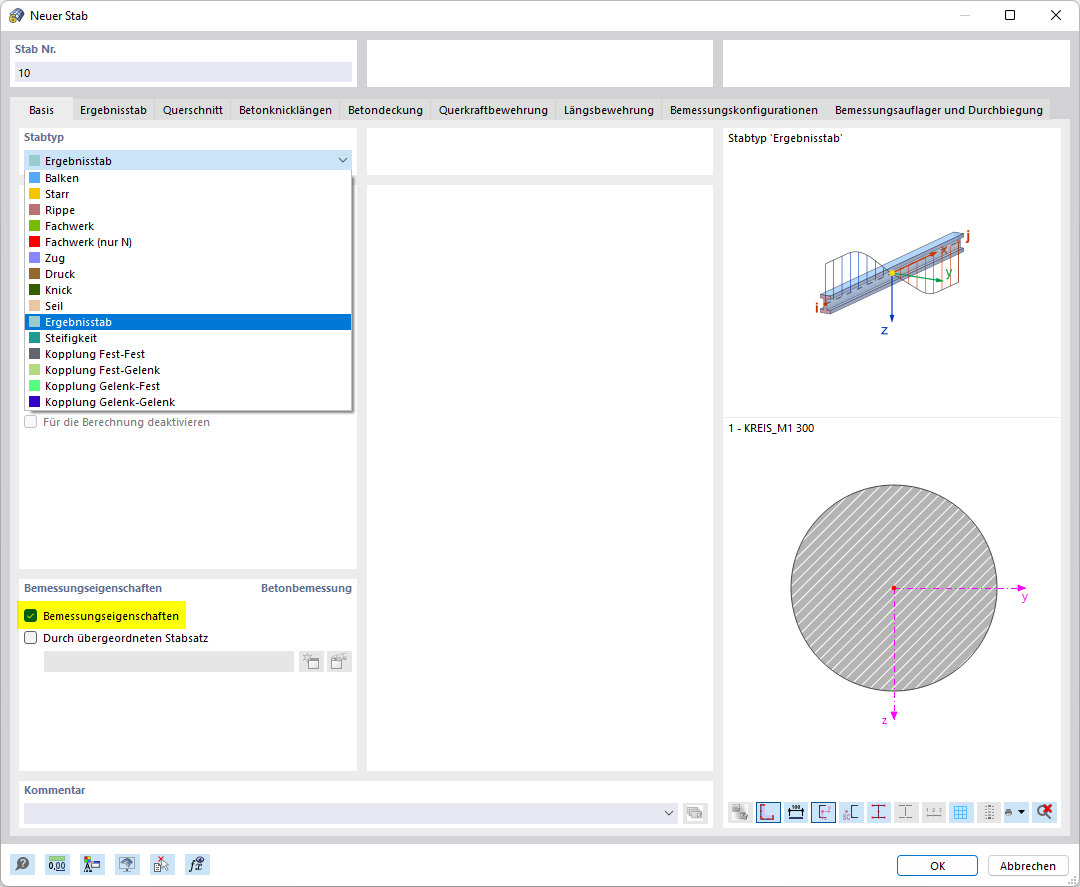
Task: Choose Knick from the Stabtyp list
Action: point(188,290)
